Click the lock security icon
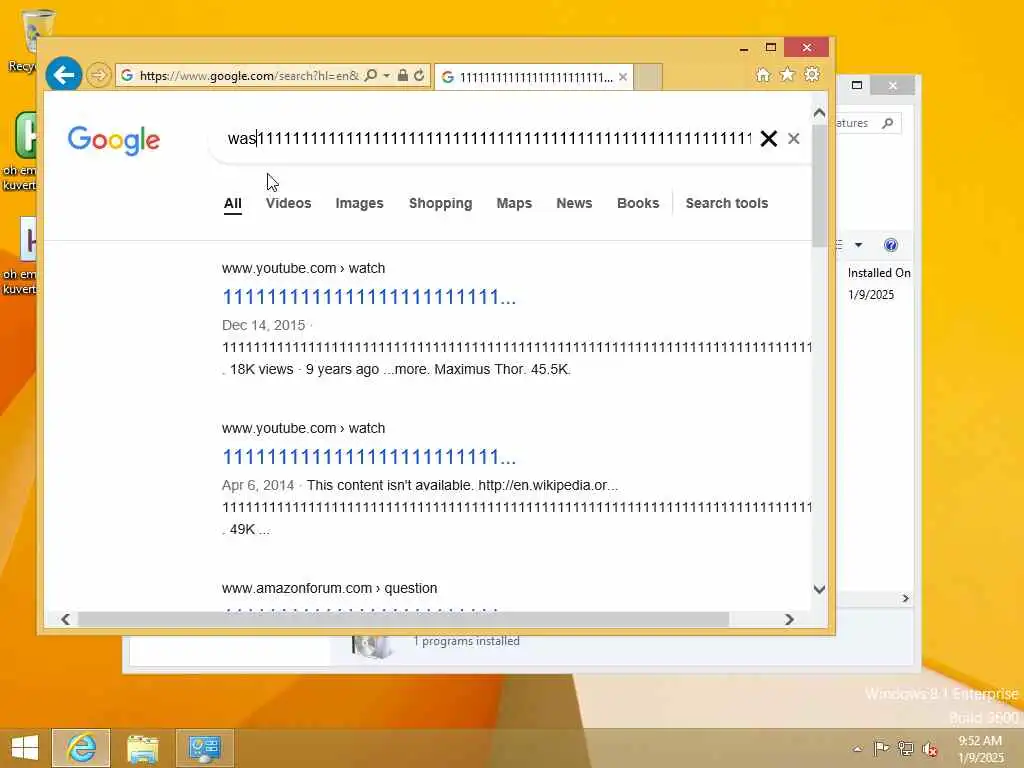The height and width of the screenshot is (768, 1024). point(403,75)
